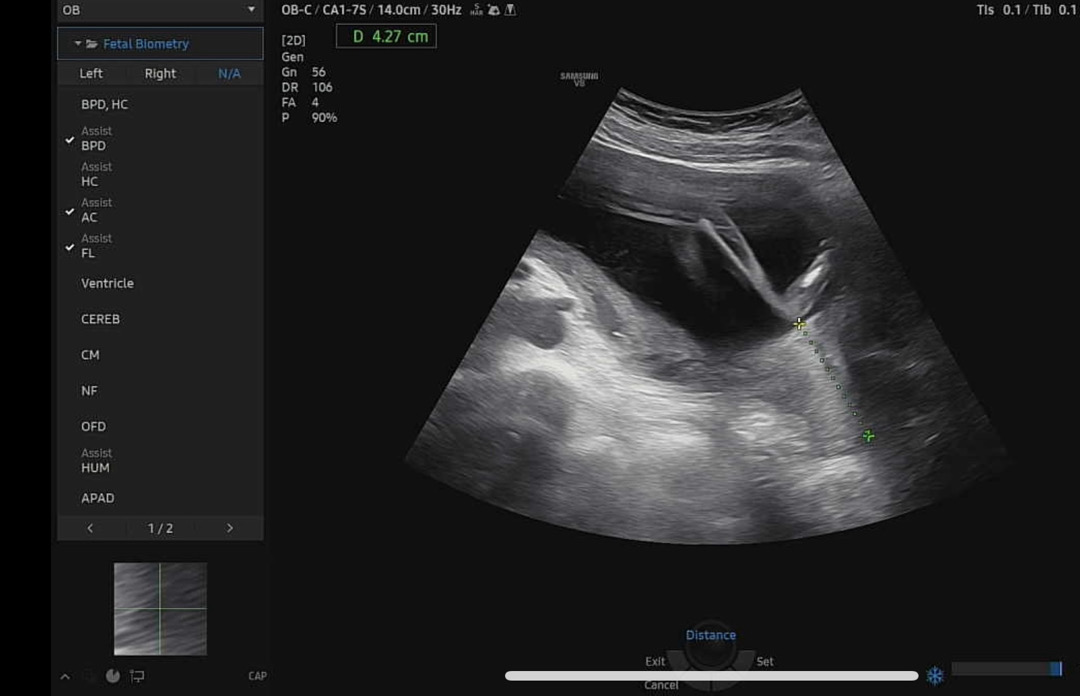Toggle the BPD measurement checkmark
This screenshot has width=1080, height=696.
pyautogui.click(x=70, y=140)
